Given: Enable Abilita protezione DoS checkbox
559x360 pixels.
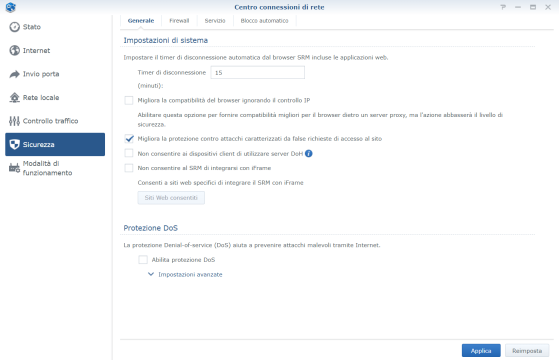Looking at the screenshot, I should point(143,260).
